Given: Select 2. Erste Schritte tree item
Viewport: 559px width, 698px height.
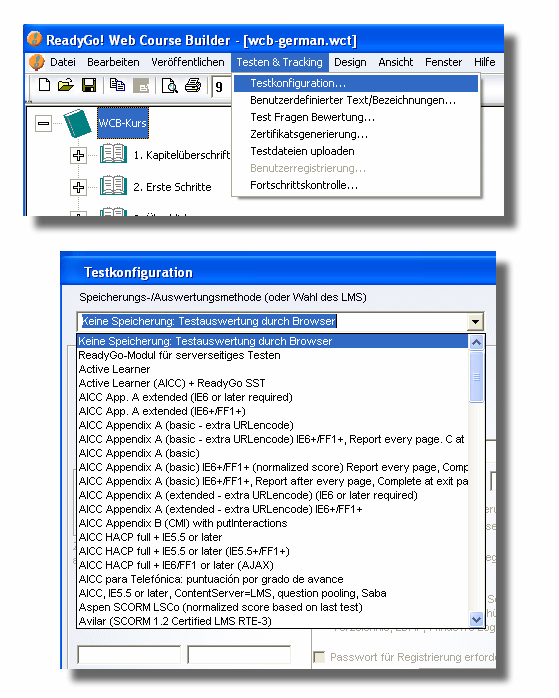Looking at the screenshot, I should pyautogui.click(x=172, y=187).
